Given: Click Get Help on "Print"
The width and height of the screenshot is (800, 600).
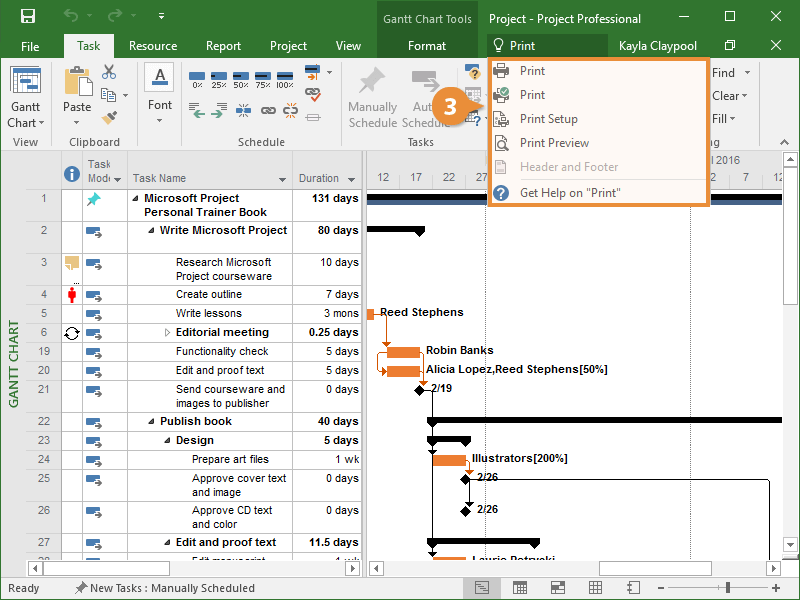Looking at the screenshot, I should pyautogui.click(x=569, y=192).
